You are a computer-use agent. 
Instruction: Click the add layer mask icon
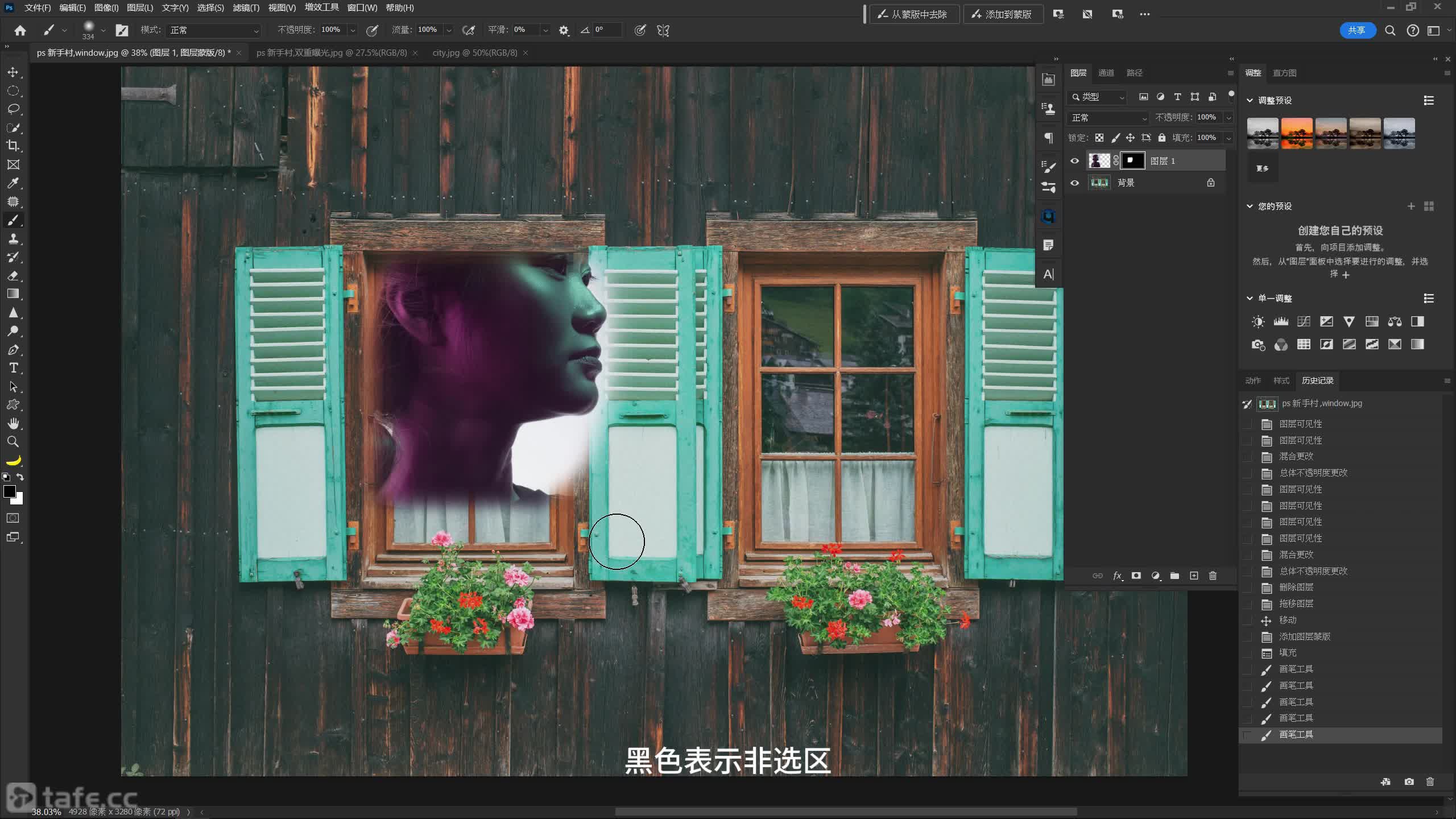1136,576
